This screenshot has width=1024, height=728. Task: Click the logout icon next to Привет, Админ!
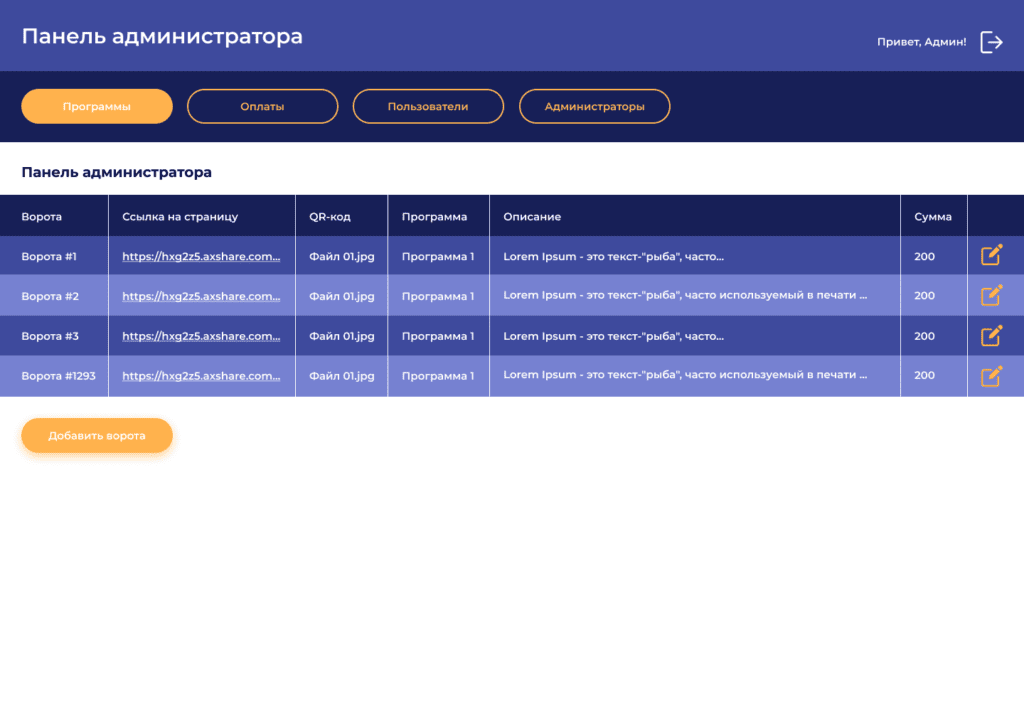click(991, 42)
